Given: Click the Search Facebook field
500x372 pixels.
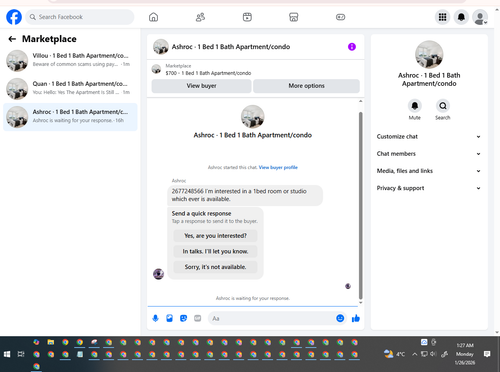Looking at the screenshot, I should coord(80,17).
